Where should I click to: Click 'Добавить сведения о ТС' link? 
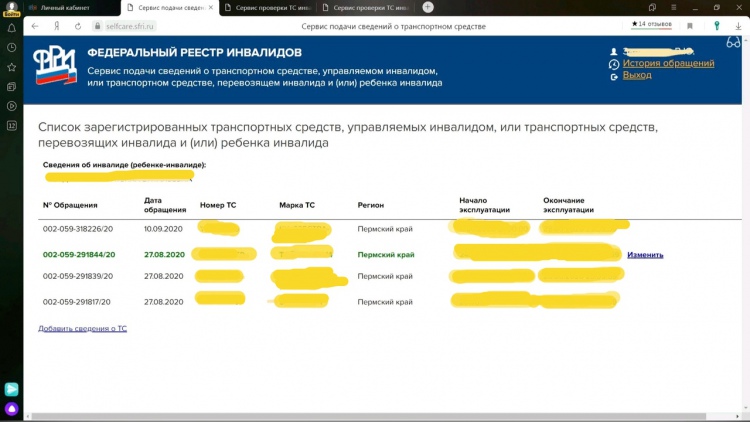pos(82,328)
